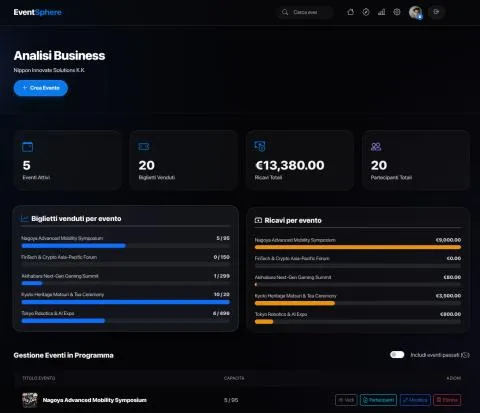
Task: Focus the event search field
Action: coord(305,12)
